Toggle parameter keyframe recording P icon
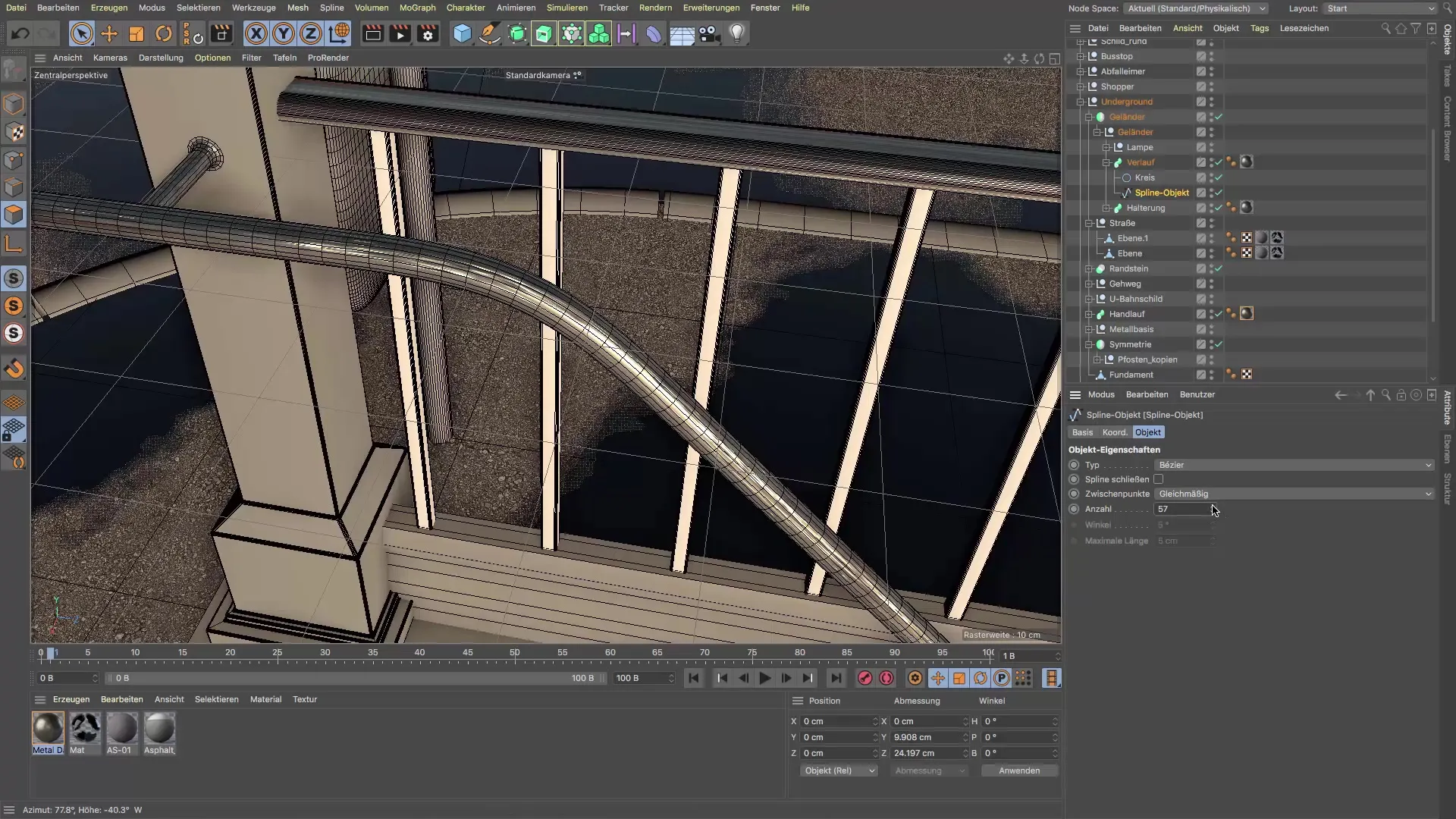The width and height of the screenshot is (1456, 819). coord(1002,678)
